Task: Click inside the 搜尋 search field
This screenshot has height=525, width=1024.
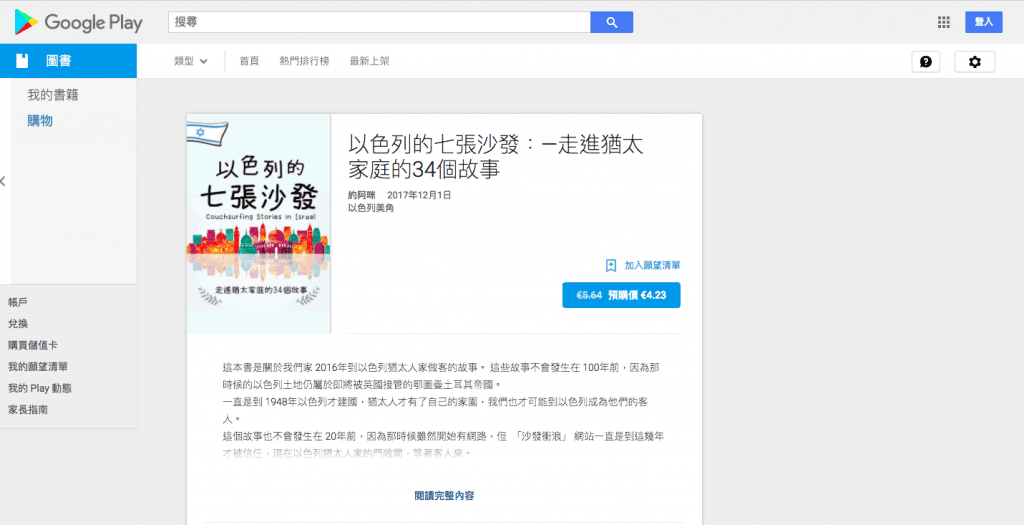Action: pyautogui.click(x=379, y=22)
